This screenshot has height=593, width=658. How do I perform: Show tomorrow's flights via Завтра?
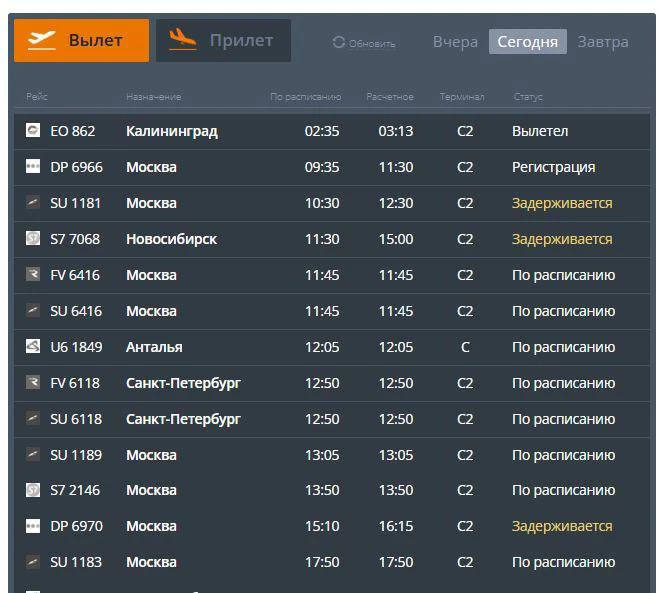tap(603, 42)
